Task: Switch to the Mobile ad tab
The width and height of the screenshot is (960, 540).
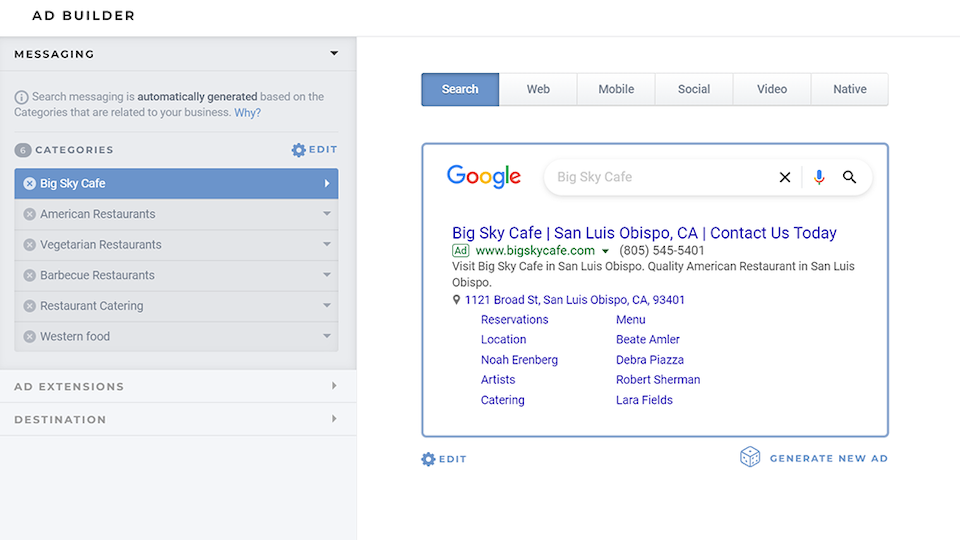Action: (616, 89)
